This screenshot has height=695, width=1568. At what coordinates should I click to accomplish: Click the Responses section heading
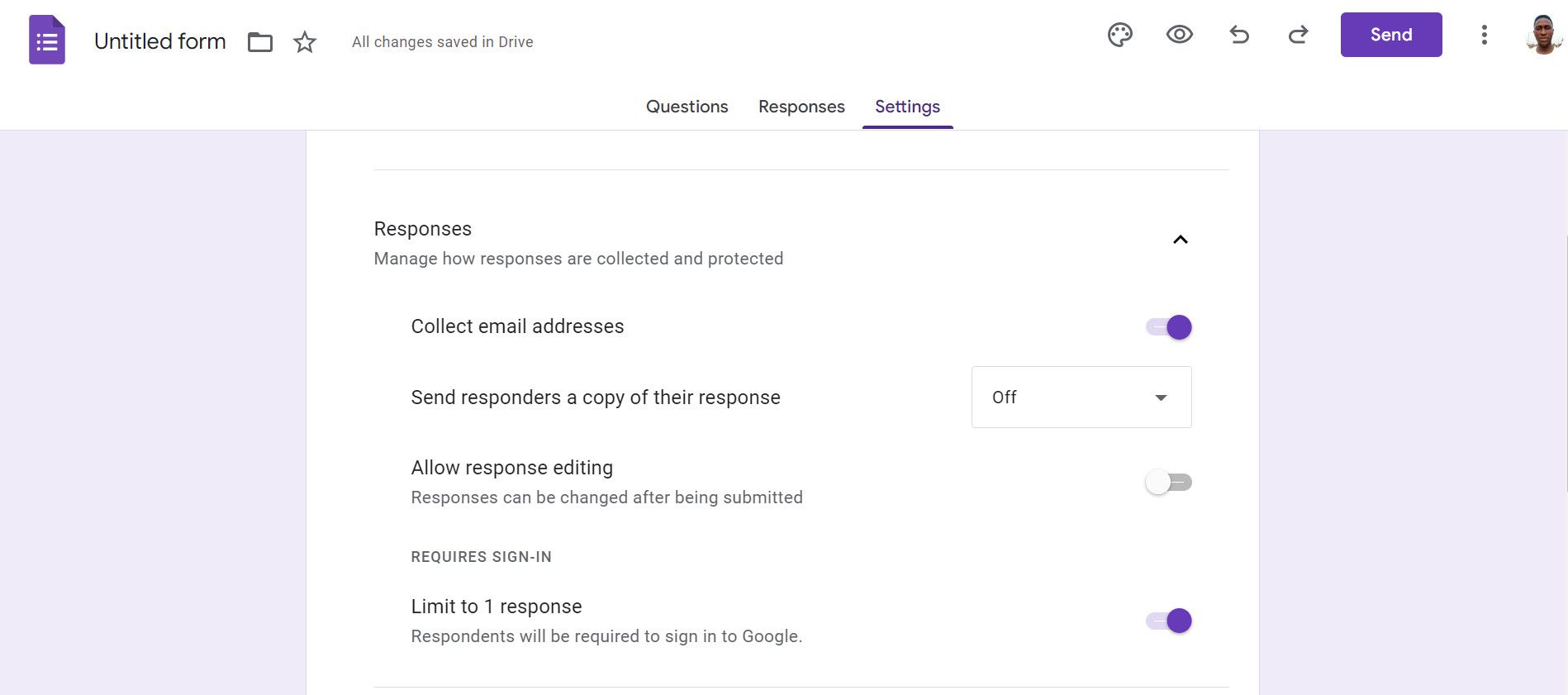[x=423, y=229]
